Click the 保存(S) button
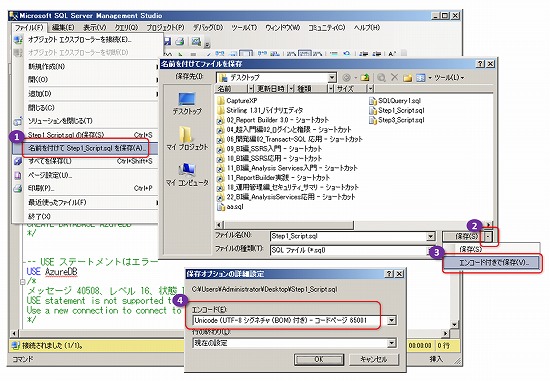 pyautogui.click(x=463, y=237)
